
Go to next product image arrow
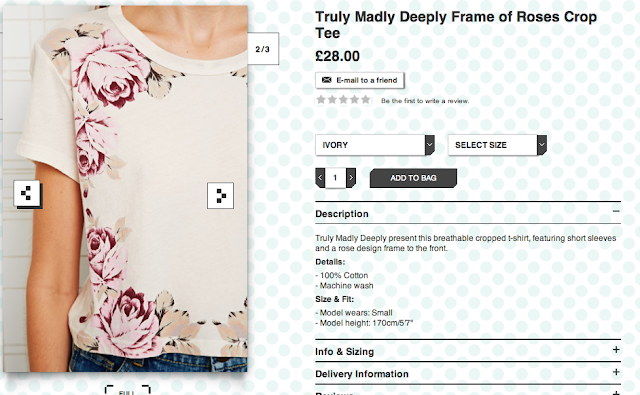coord(220,196)
